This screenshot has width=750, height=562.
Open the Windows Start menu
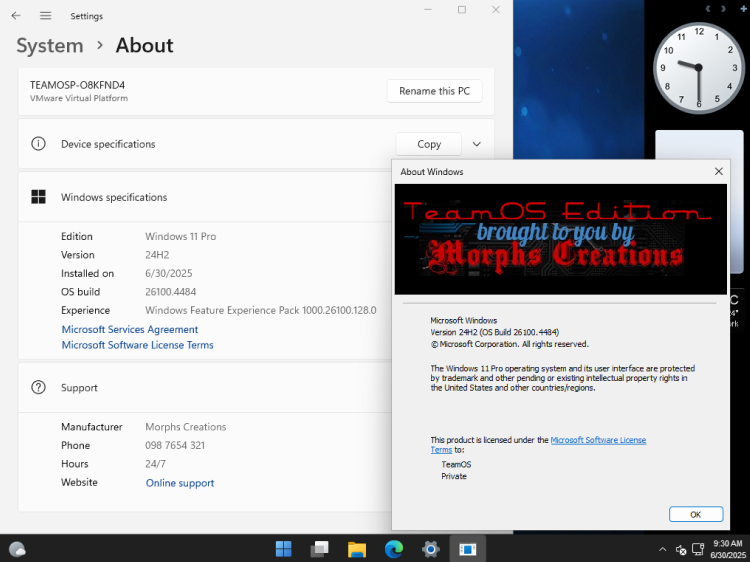[x=284, y=549]
